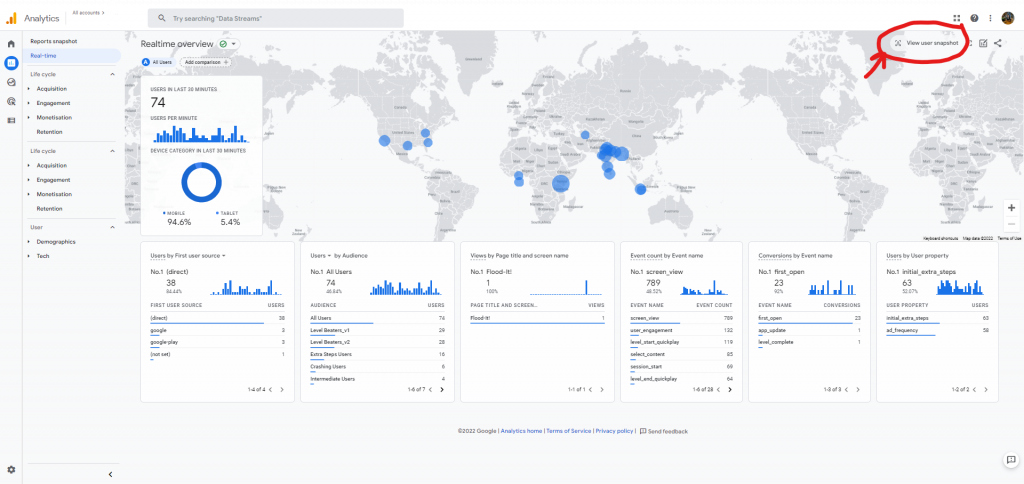1024x484 pixels.
Task: Click previous arrow in Views by Page title card
Action: point(591,390)
